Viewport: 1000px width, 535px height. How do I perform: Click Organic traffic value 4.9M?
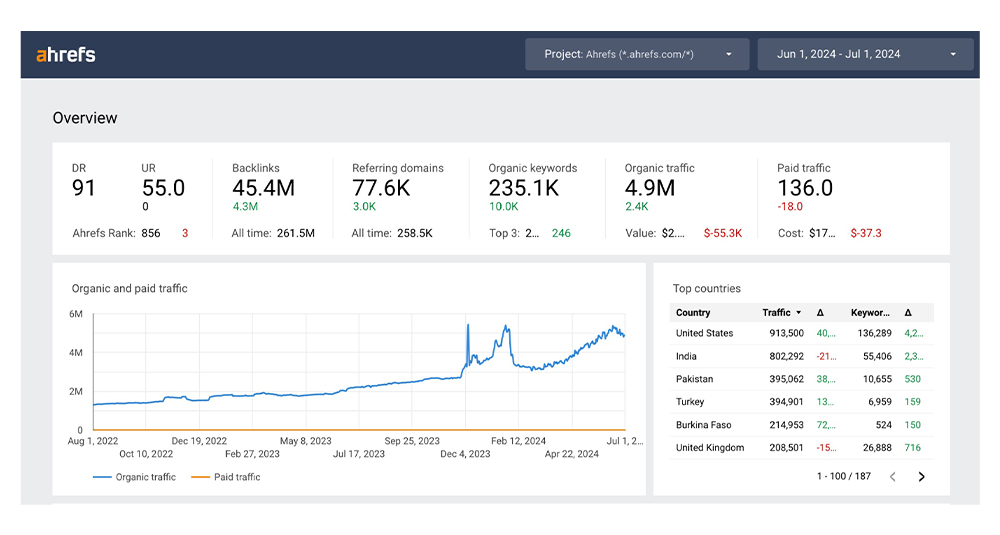pos(650,188)
